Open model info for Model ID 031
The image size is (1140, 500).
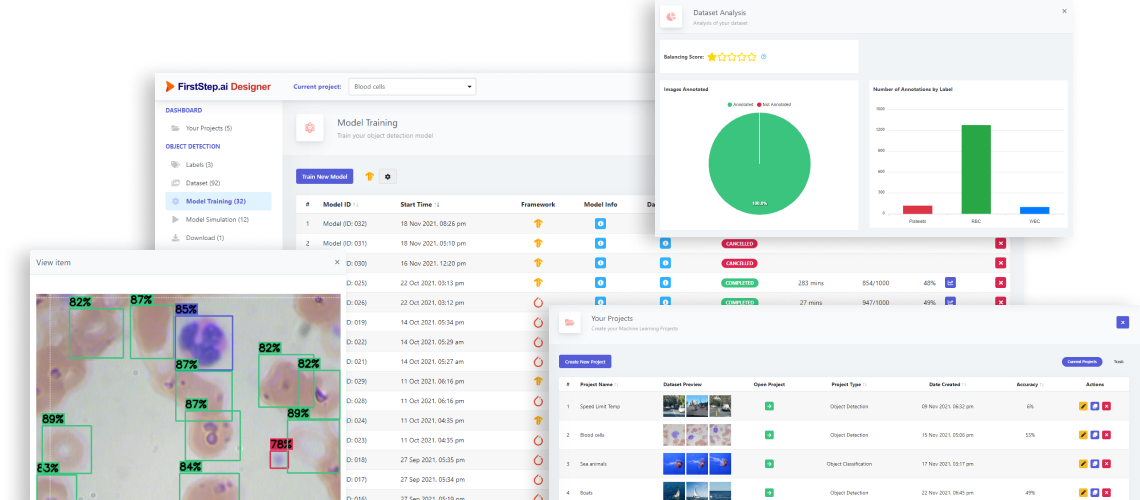coord(601,243)
